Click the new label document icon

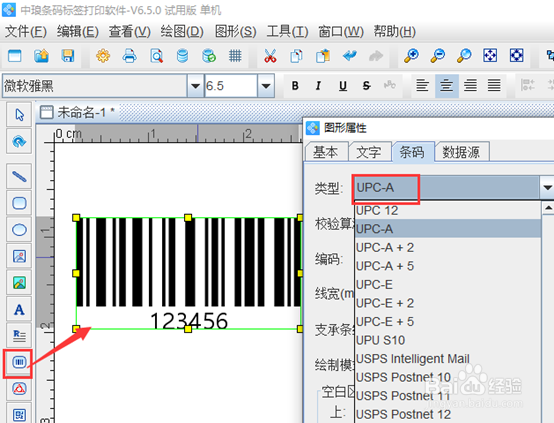point(14,56)
